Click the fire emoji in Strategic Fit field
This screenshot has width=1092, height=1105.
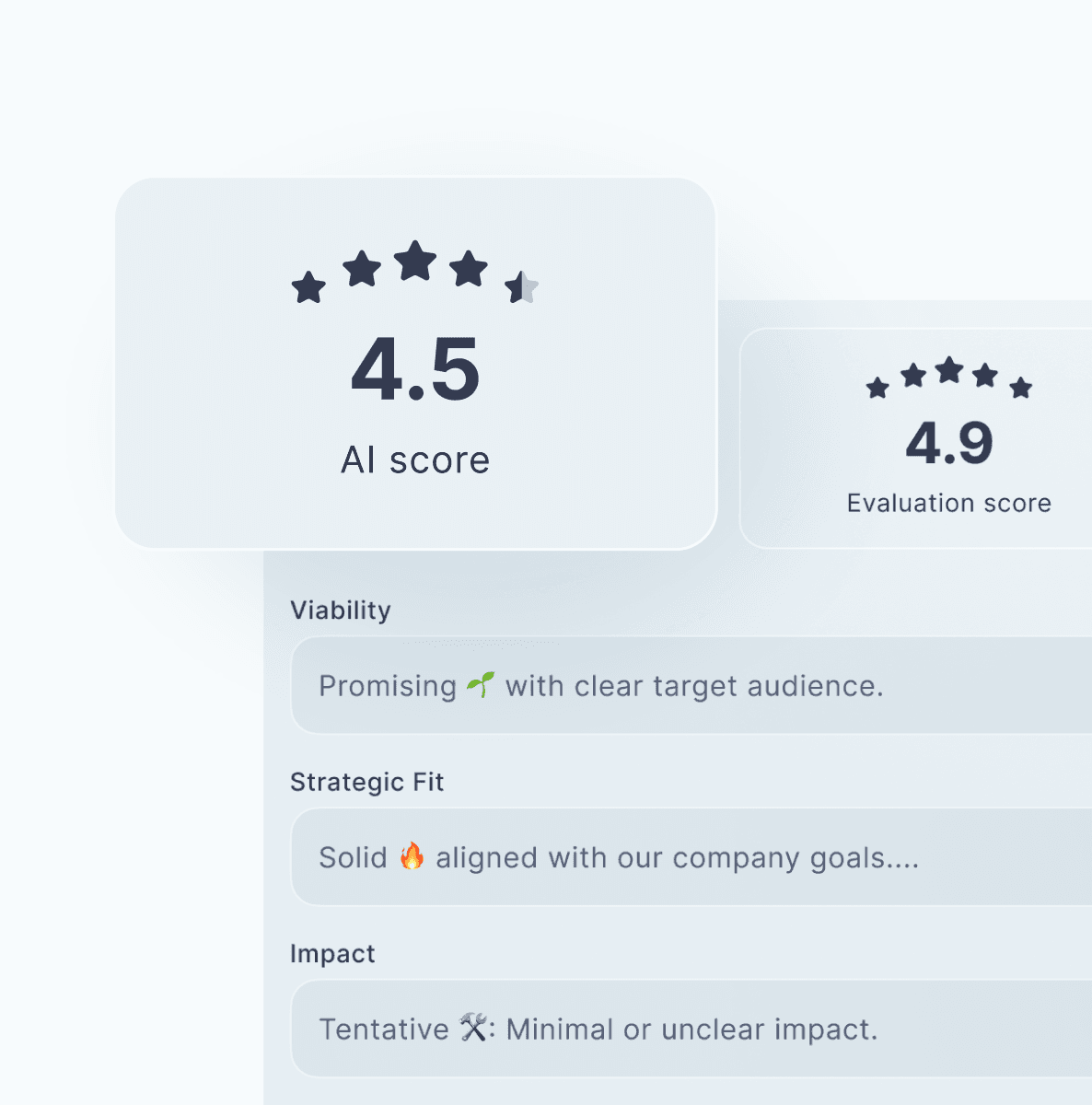pos(412,856)
